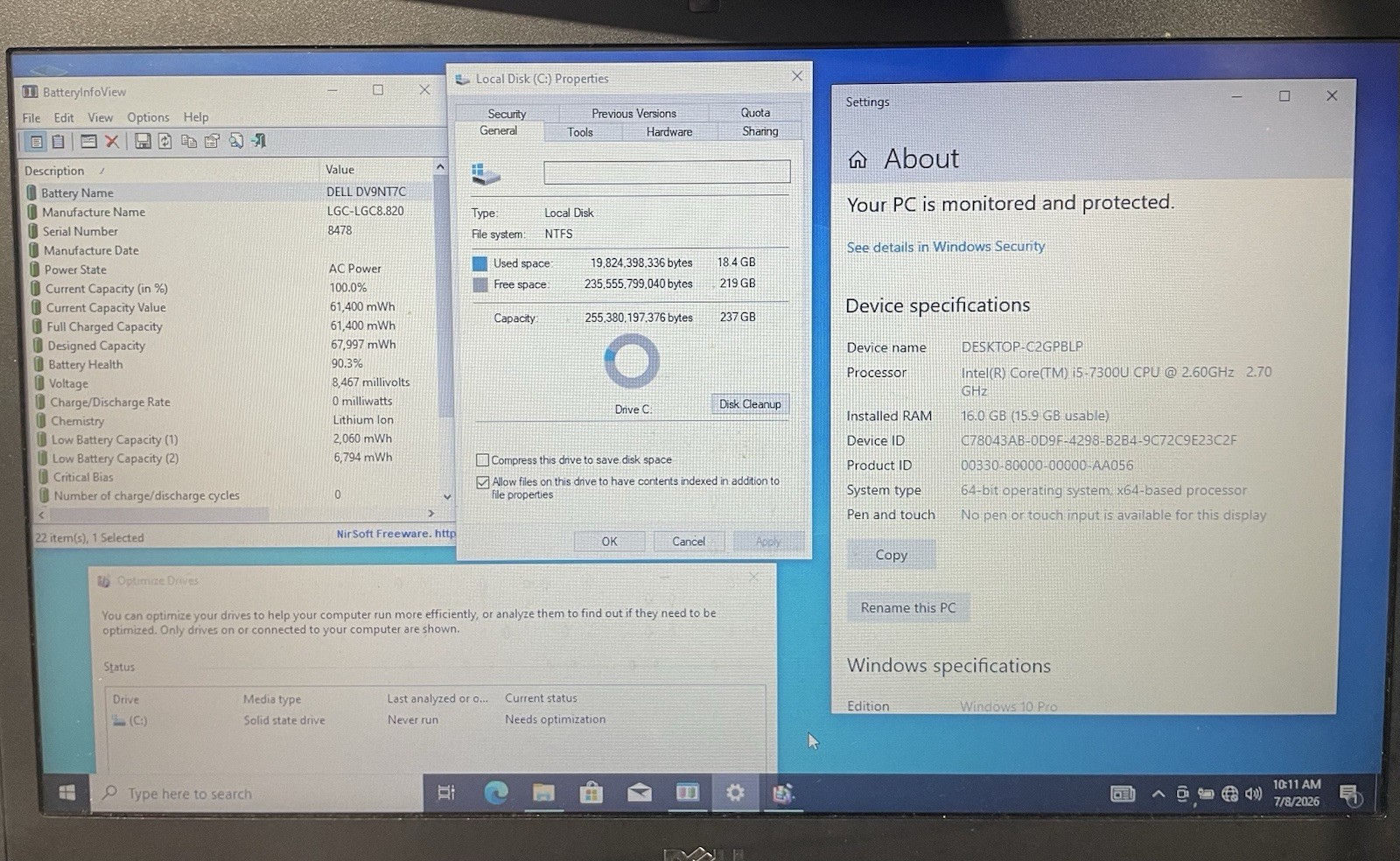Click the Find magnifier icon in BatteryInfoView toolbar

point(235,141)
